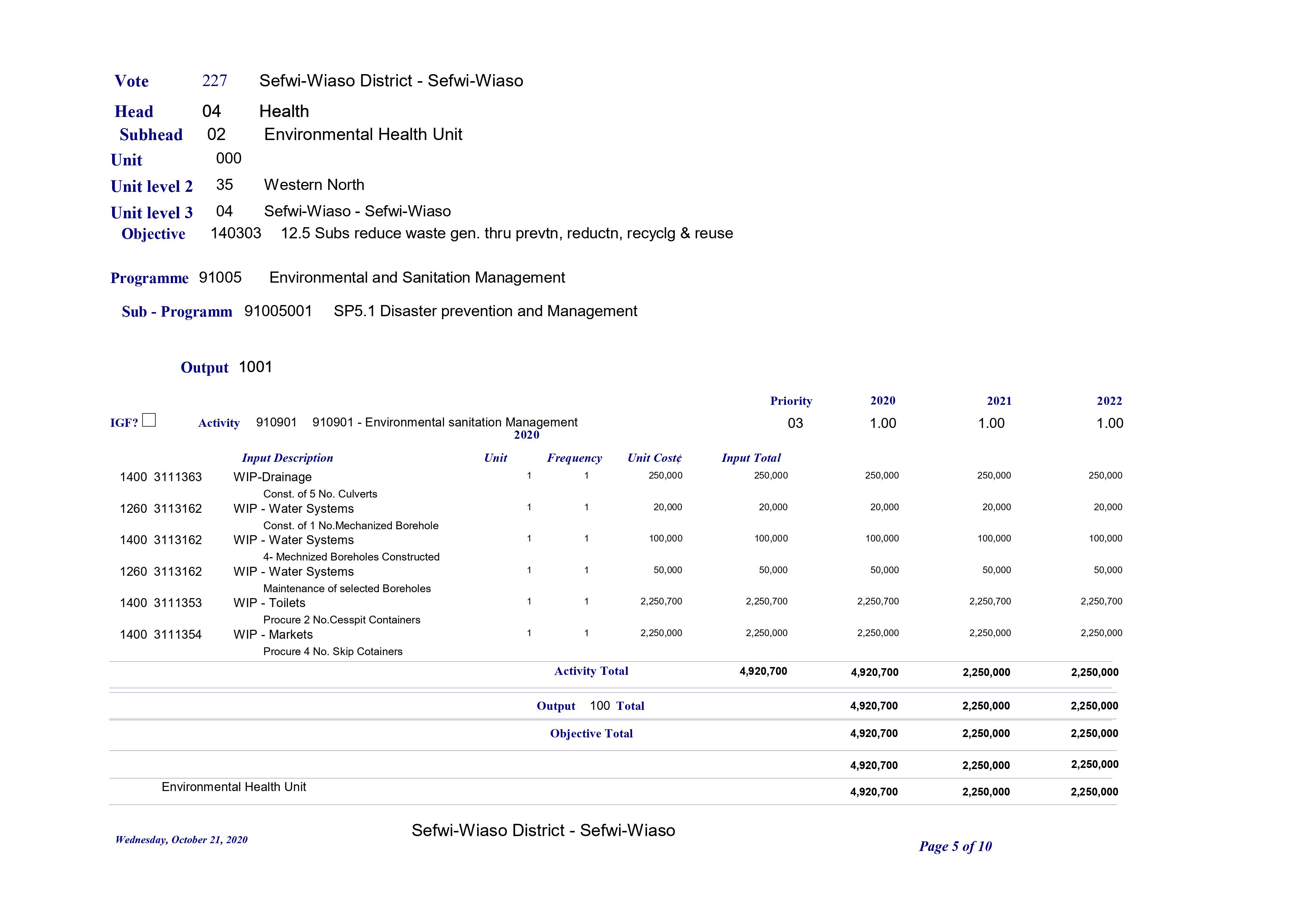Viewport: 1307px width, 924px height.
Task: Click the Priority column header
Action: 791,401
